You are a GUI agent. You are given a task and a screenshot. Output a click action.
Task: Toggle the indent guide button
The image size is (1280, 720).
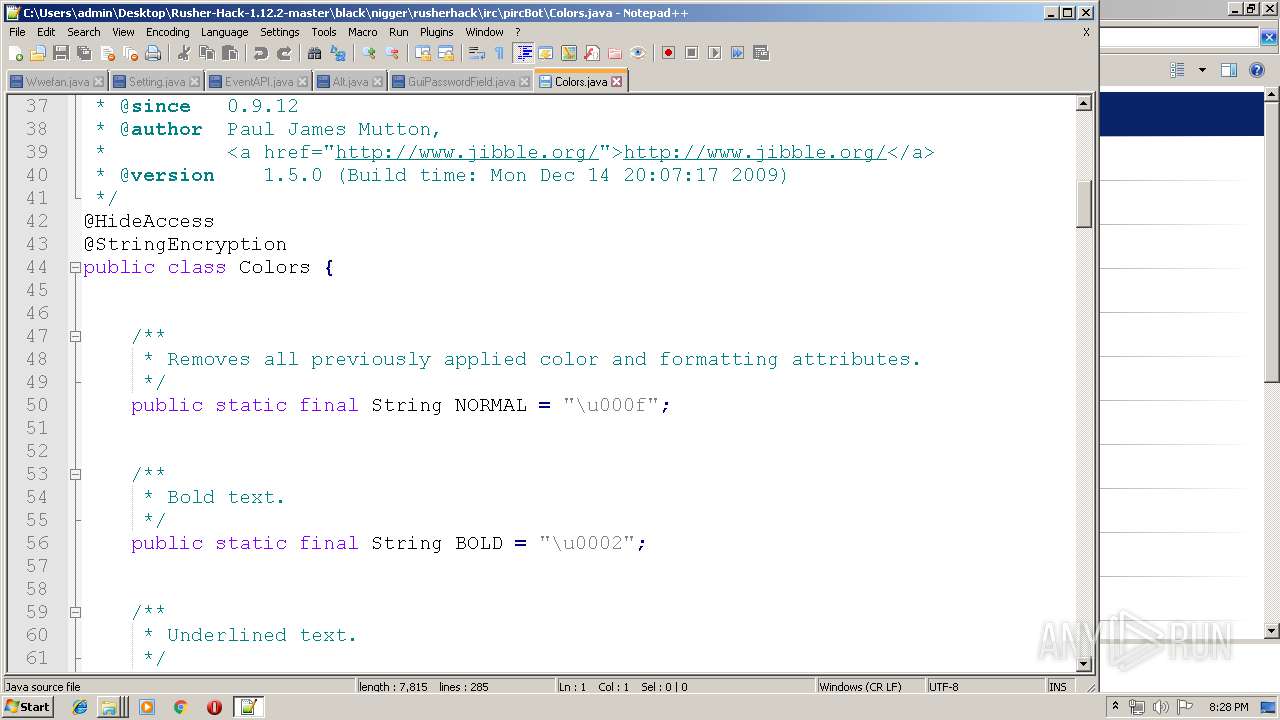(x=523, y=53)
